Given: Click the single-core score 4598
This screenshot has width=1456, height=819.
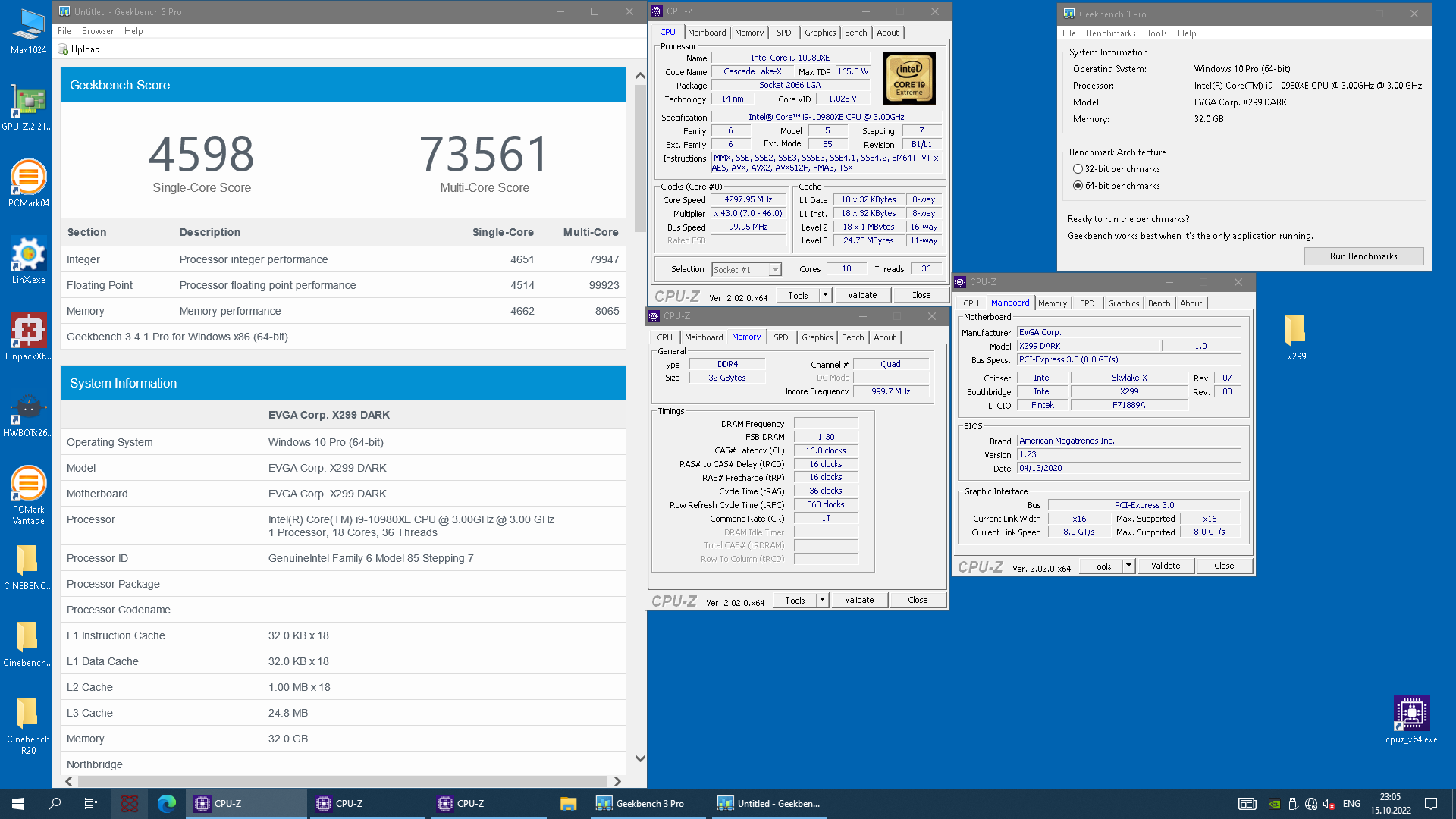Looking at the screenshot, I should tap(201, 154).
